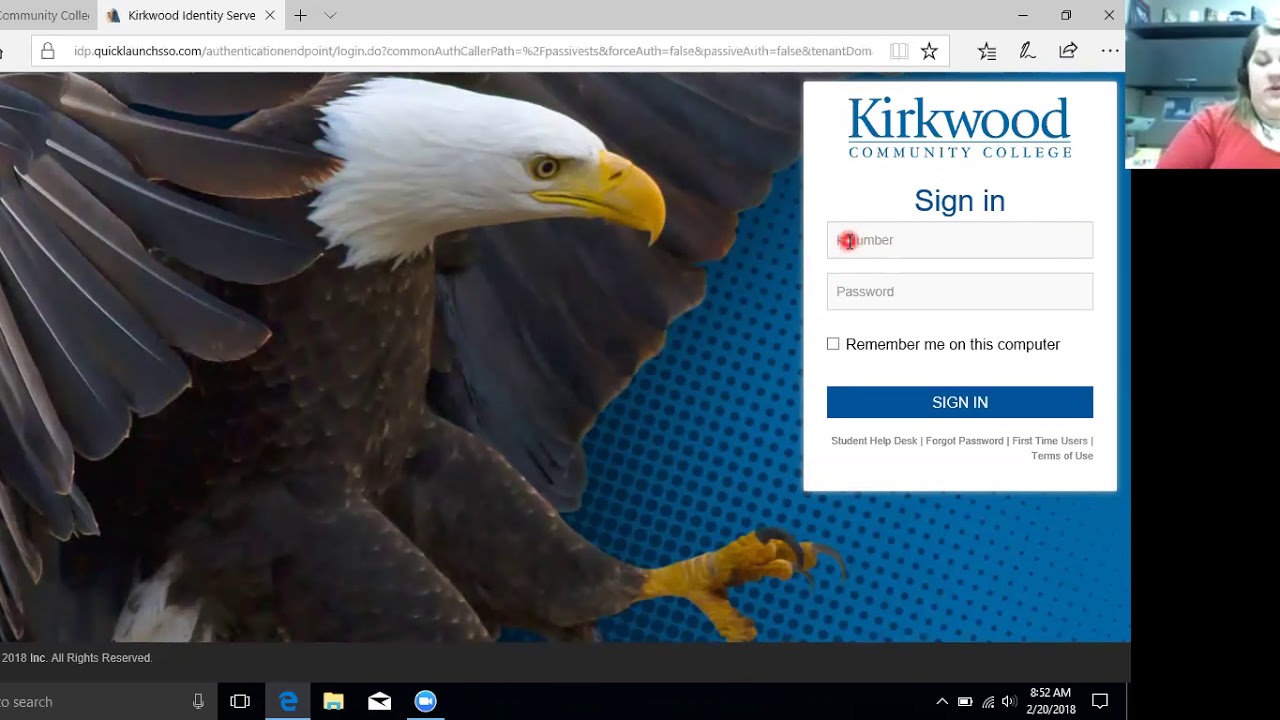This screenshot has height=720, width=1280.
Task: Click the network Wi-Fi tray icon
Action: (x=988, y=702)
